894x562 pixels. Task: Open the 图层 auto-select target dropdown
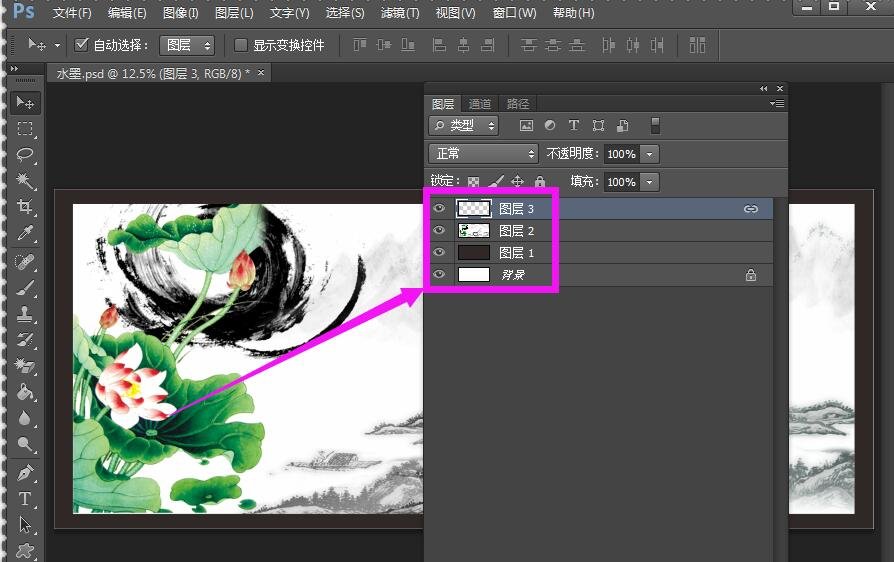coord(188,45)
